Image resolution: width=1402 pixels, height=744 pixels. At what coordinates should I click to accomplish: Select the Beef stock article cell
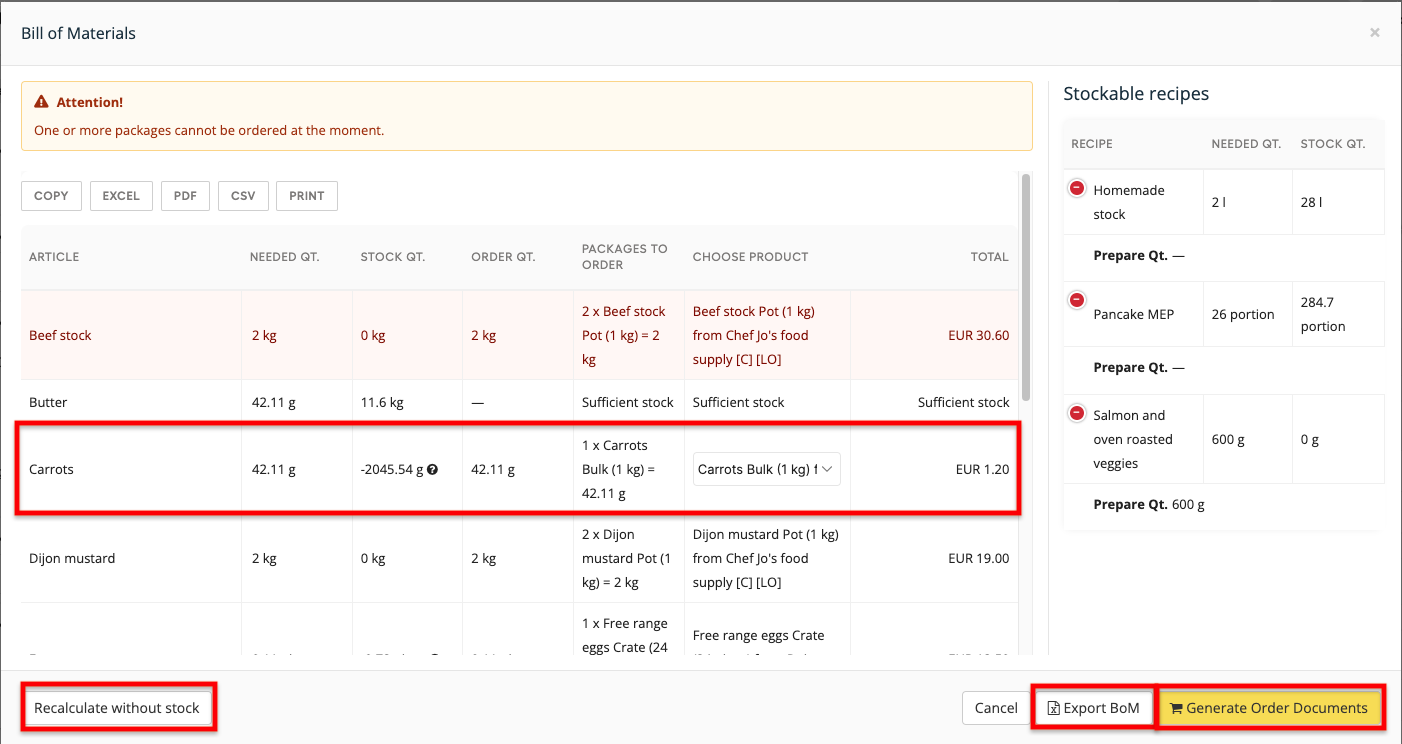132,335
